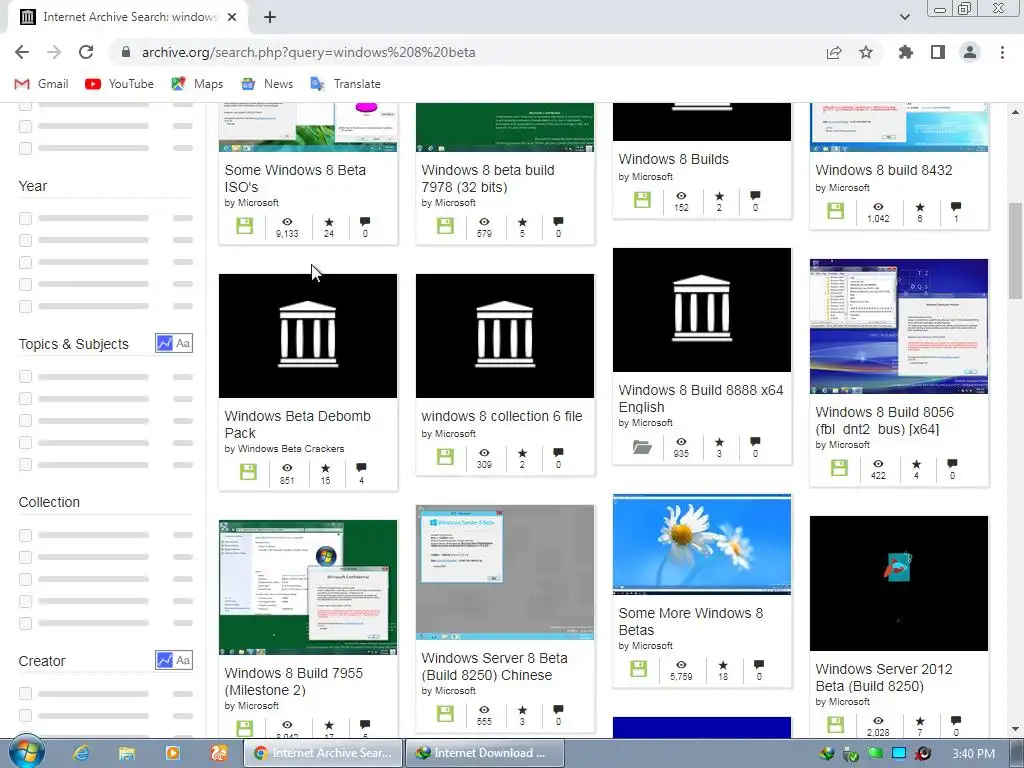Toggle Topics & Subjects Aa text view

pos(184,344)
